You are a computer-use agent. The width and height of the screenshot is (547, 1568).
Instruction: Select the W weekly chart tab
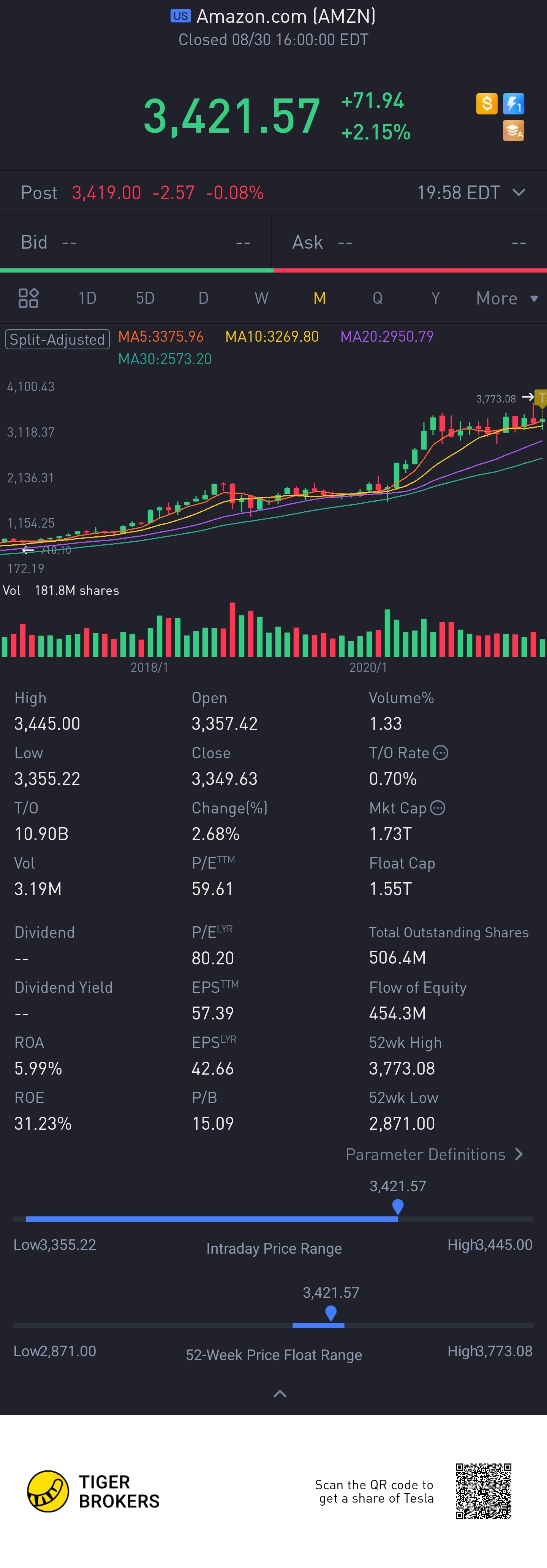261,298
